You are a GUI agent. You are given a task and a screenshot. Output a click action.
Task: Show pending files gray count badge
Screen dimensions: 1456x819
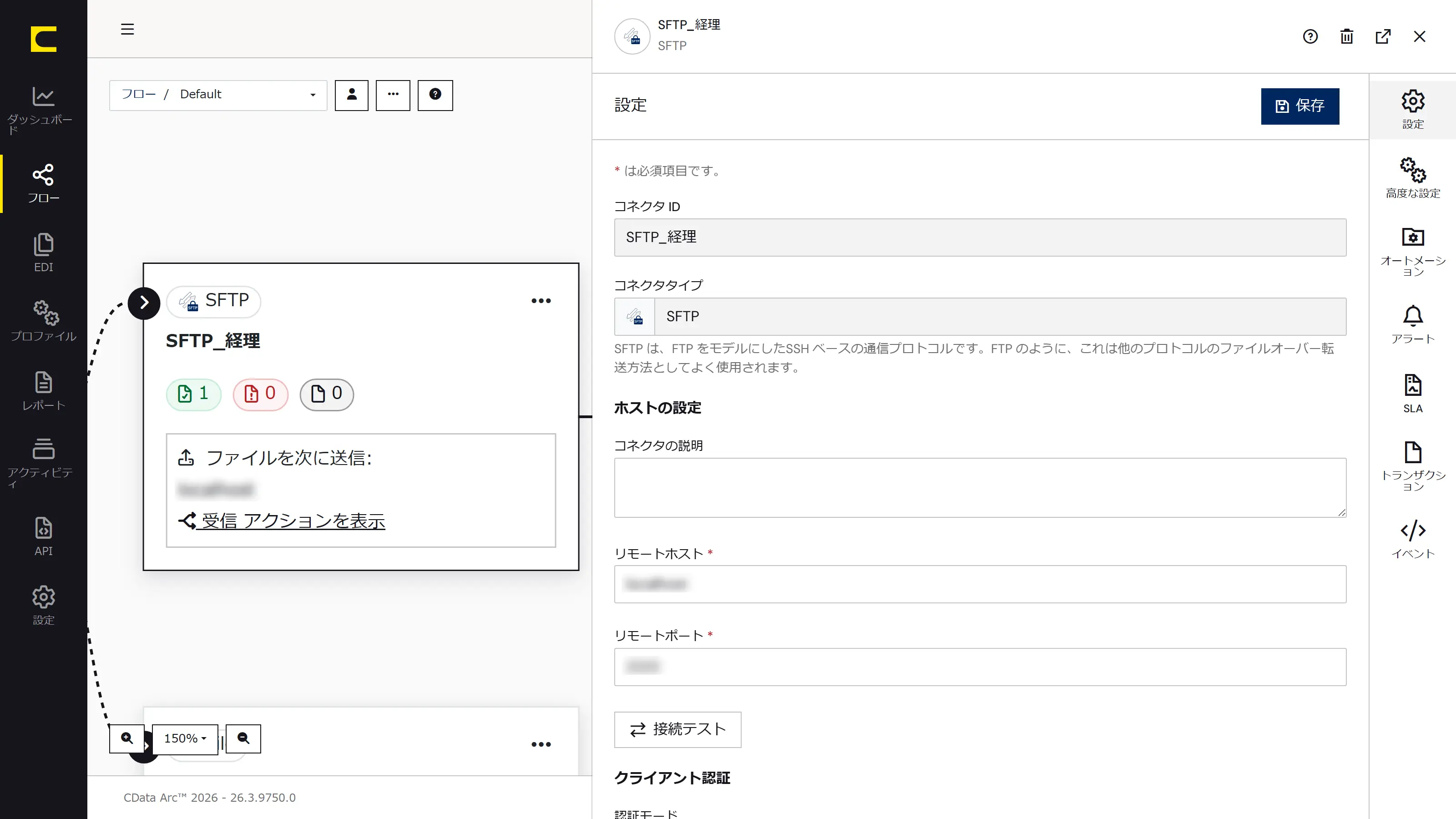click(x=327, y=394)
